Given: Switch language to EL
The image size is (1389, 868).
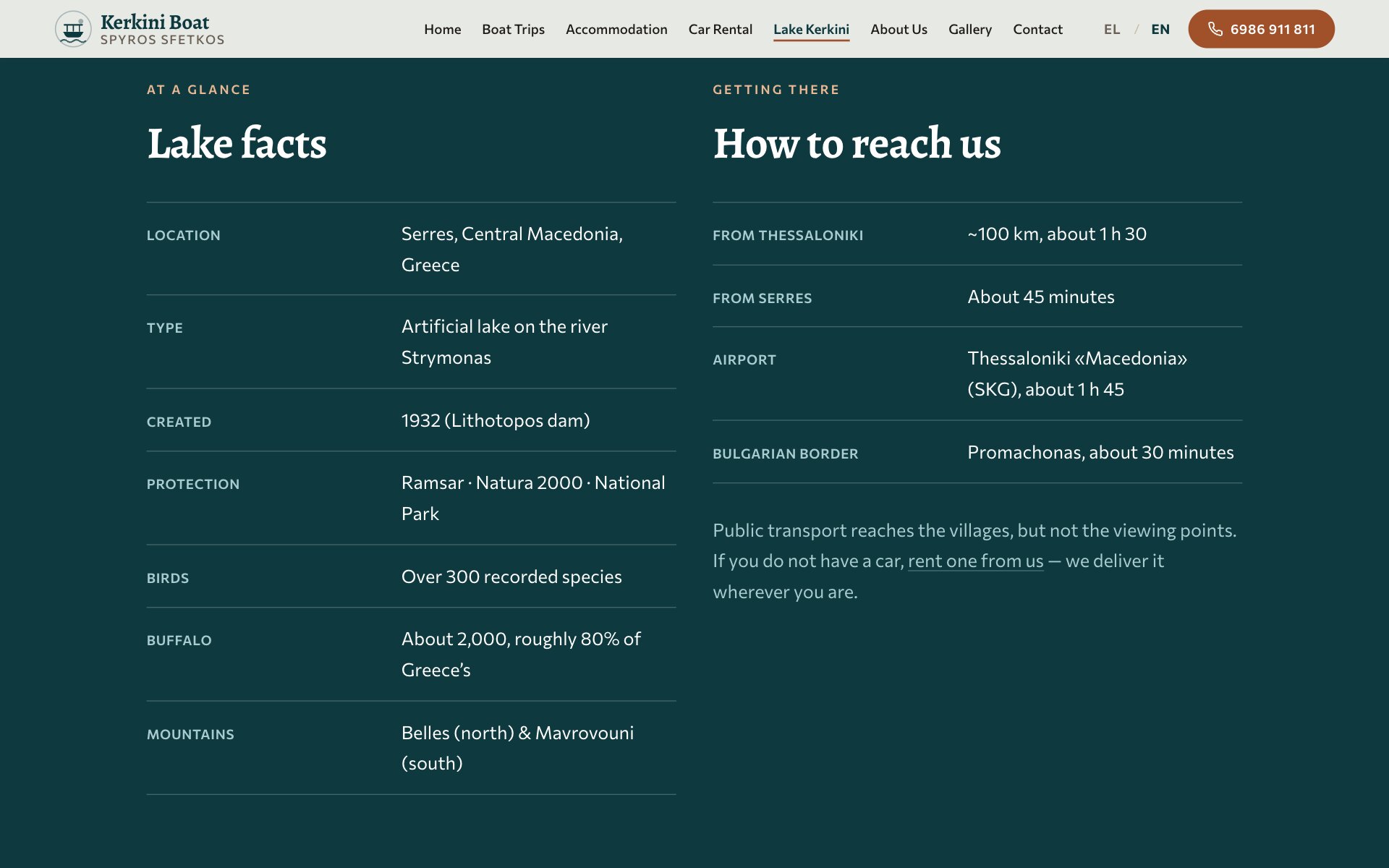Looking at the screenshot, I should (x=1112, y=29).
